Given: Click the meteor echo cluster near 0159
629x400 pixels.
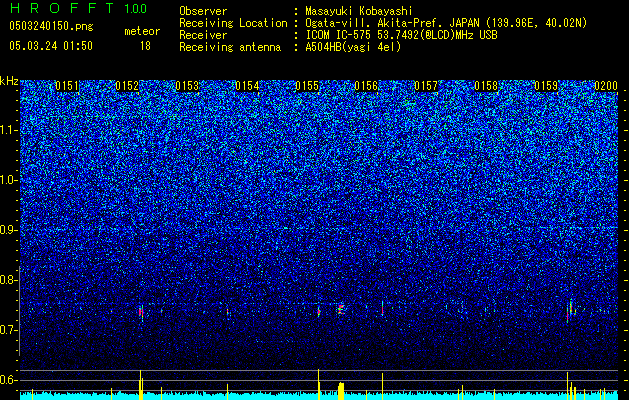Looking at the screenshot, I should (x=570, y=310).
